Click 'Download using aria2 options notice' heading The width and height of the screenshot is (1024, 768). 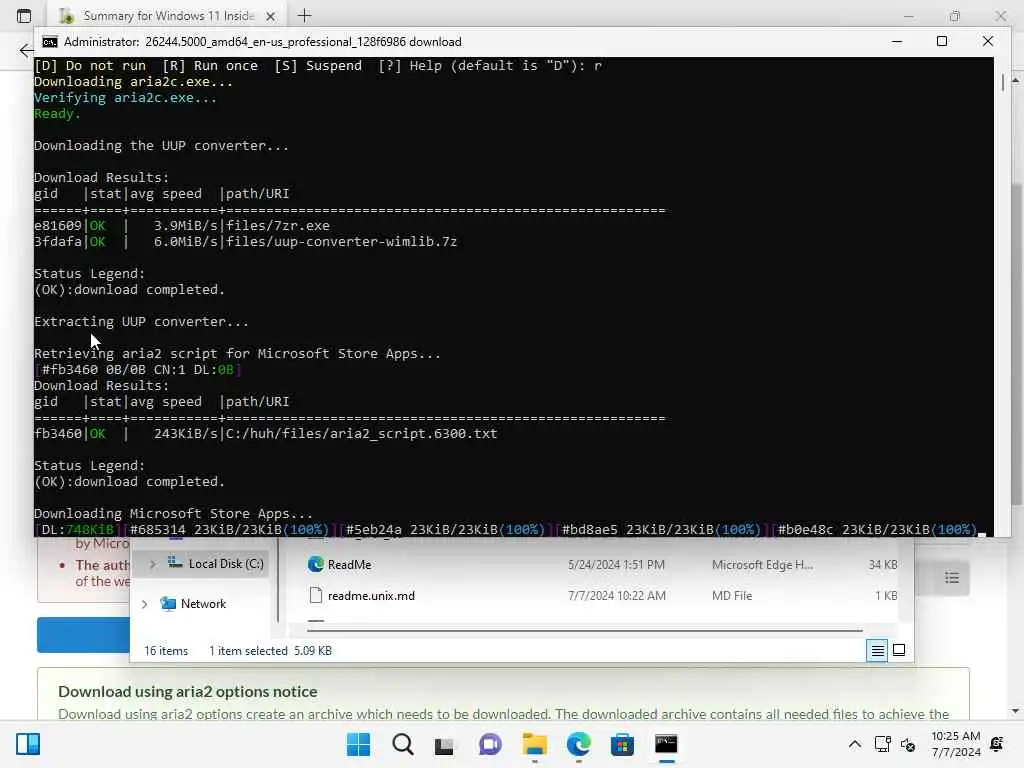click(187, 691)
